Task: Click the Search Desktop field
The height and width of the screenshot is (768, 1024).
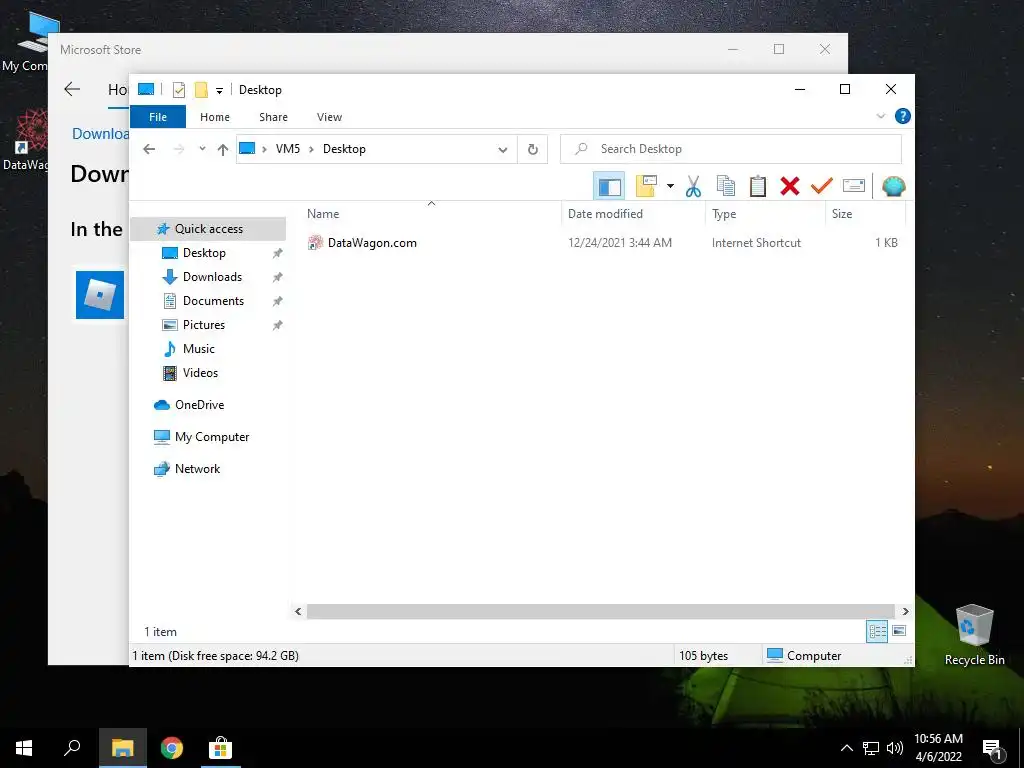Action: 731,149
